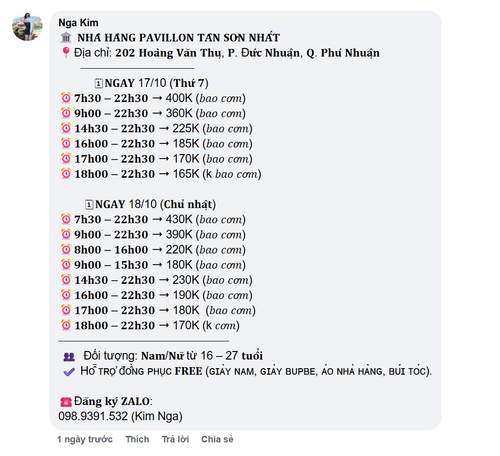Click the address 202 Hoàng Văn Thụ
Image resolution: width=500 pixels, height=456 pixels.
pos(168,53)
